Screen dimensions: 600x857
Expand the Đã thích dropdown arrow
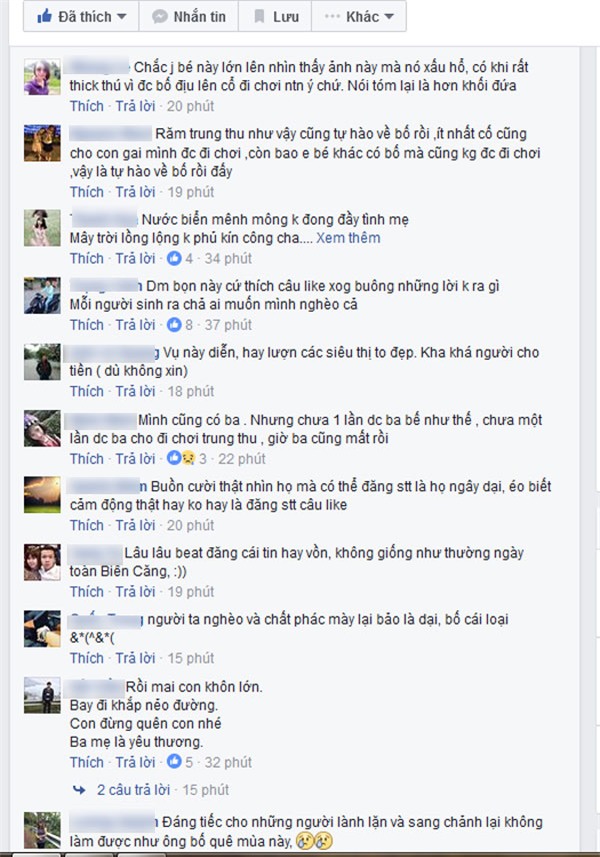click(121, 16)
